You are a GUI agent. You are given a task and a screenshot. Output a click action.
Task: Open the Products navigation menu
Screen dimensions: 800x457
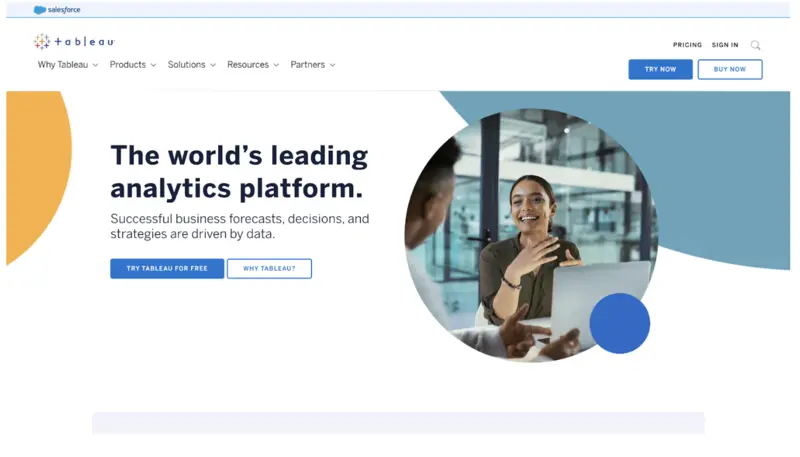tap(128, 65)
